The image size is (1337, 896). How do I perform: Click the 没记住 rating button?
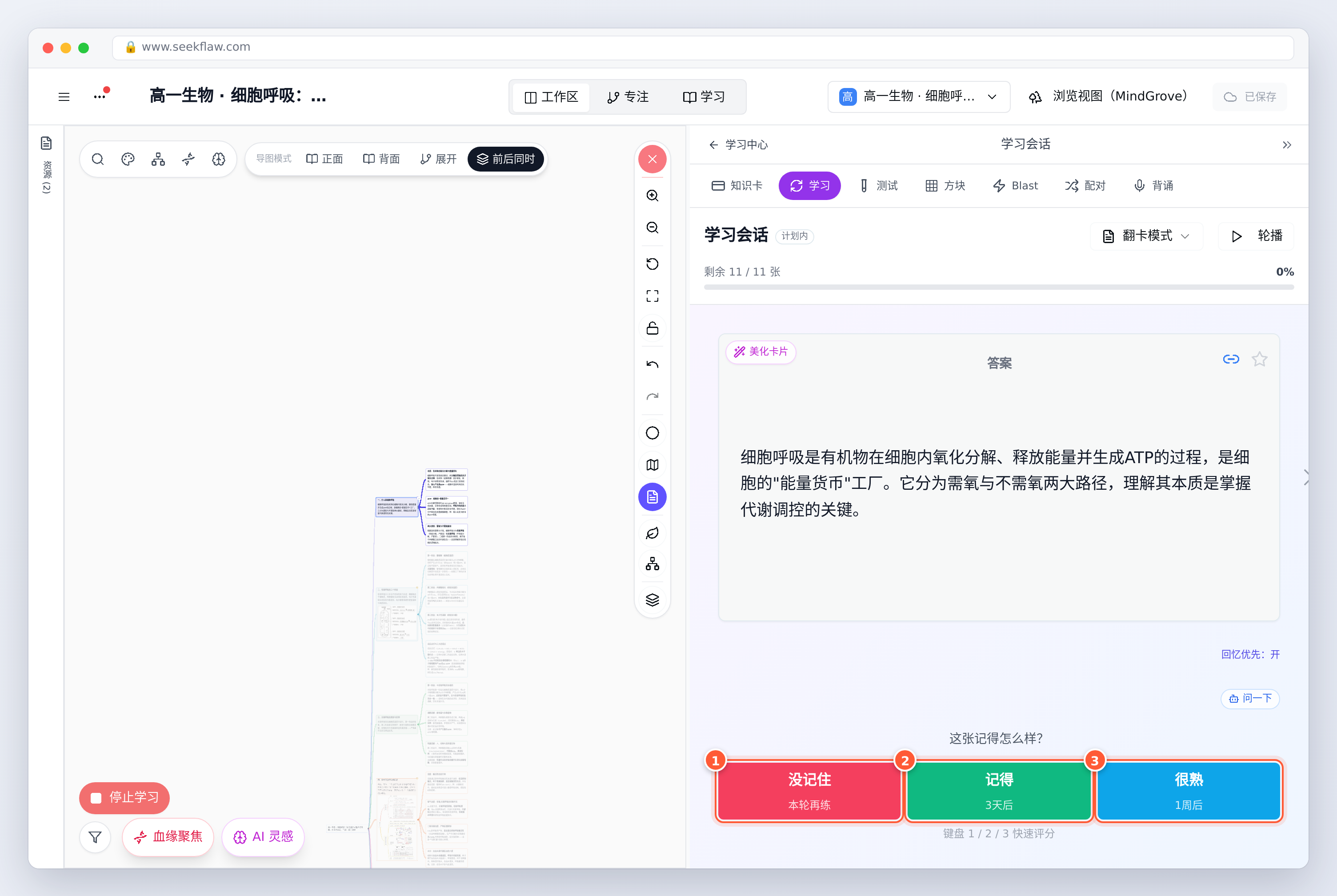(x=809, y=792)
